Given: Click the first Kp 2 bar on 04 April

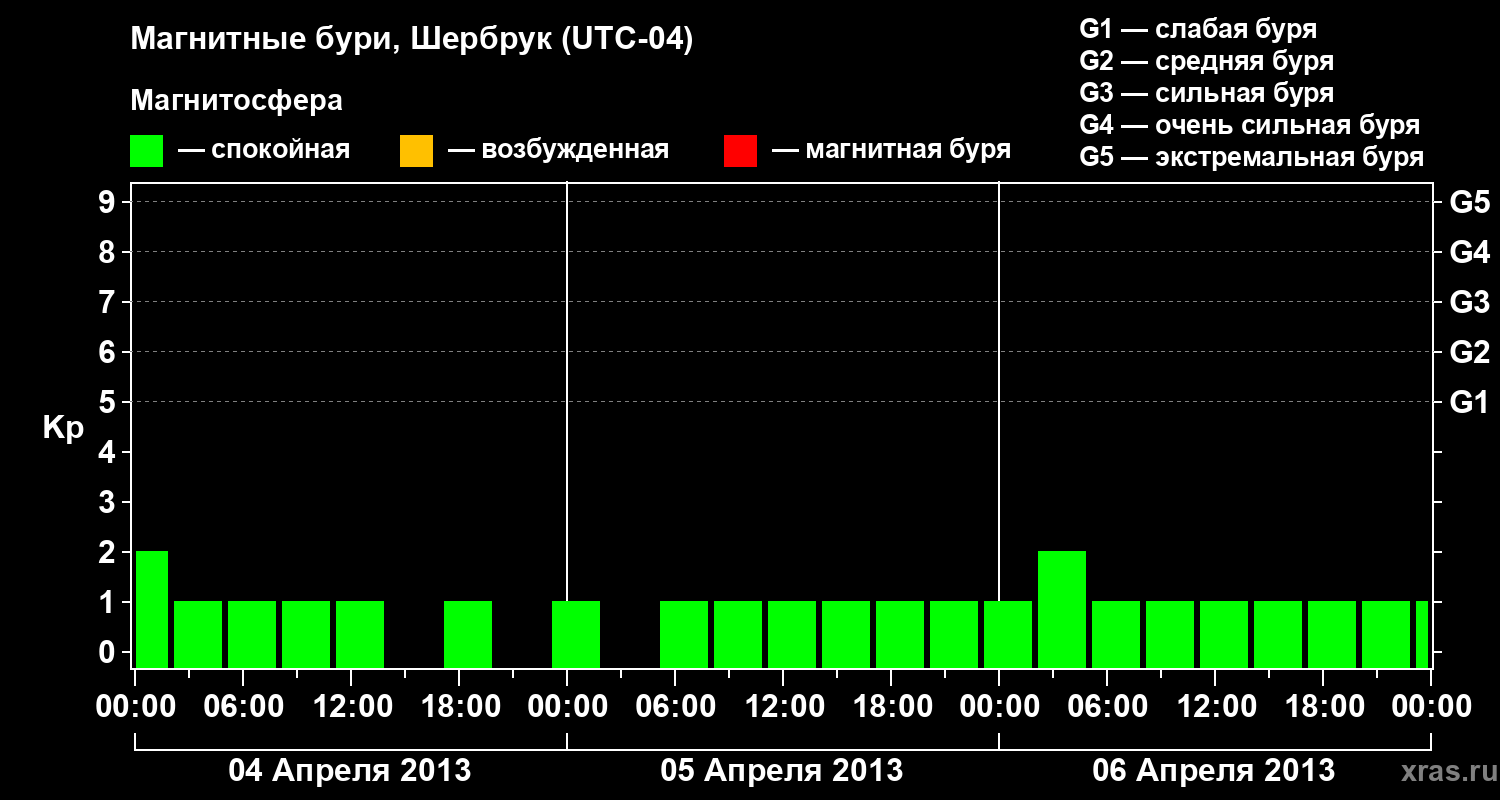Looking at the screenshot, I should tap(152, 609).
